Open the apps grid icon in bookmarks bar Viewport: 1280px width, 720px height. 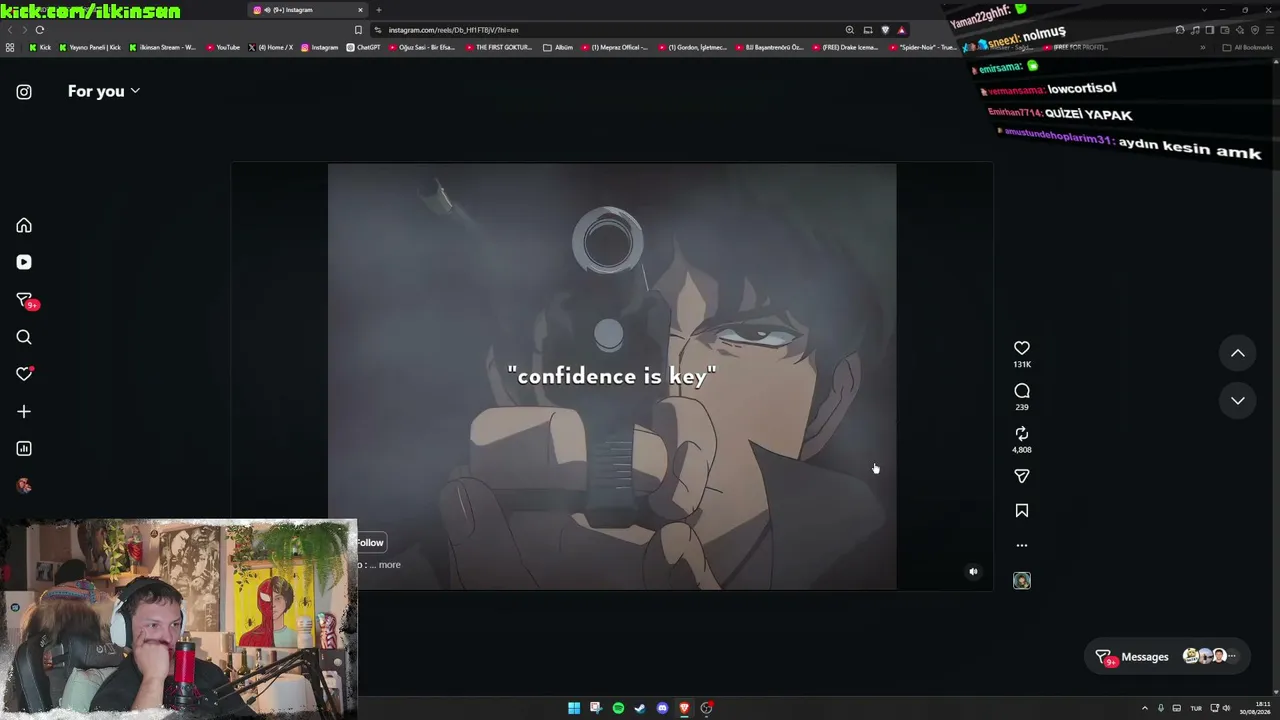point(10,47)
